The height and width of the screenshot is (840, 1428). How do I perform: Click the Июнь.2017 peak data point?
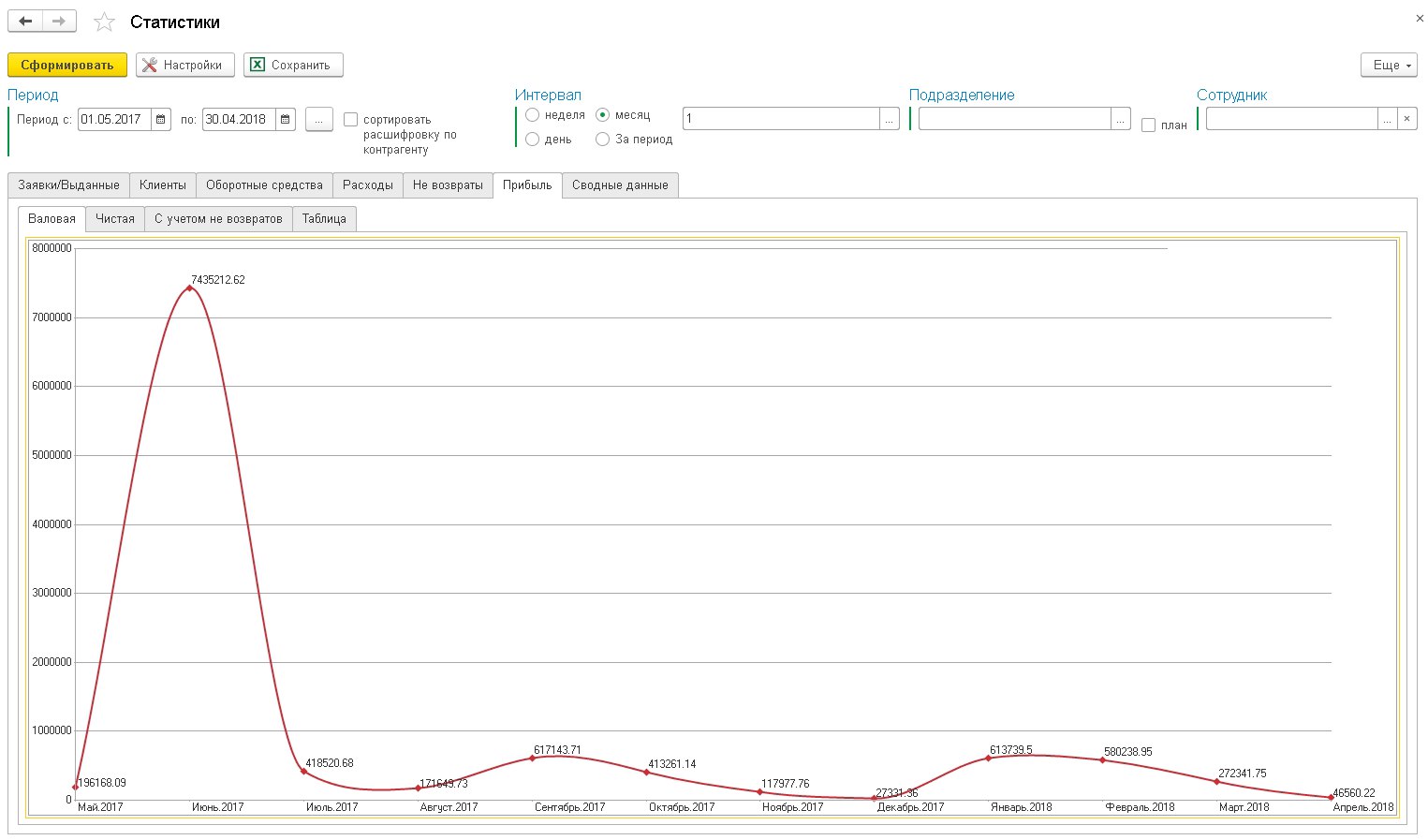click(189, 287)
